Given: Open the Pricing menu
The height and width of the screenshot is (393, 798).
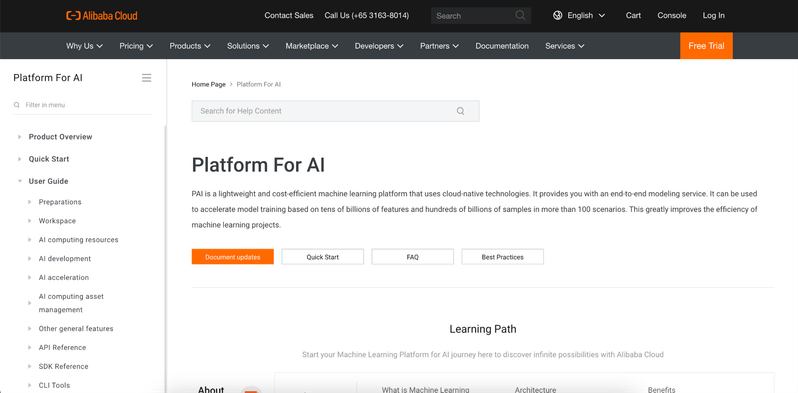Looking at the screenshot, I should point(136,46).
